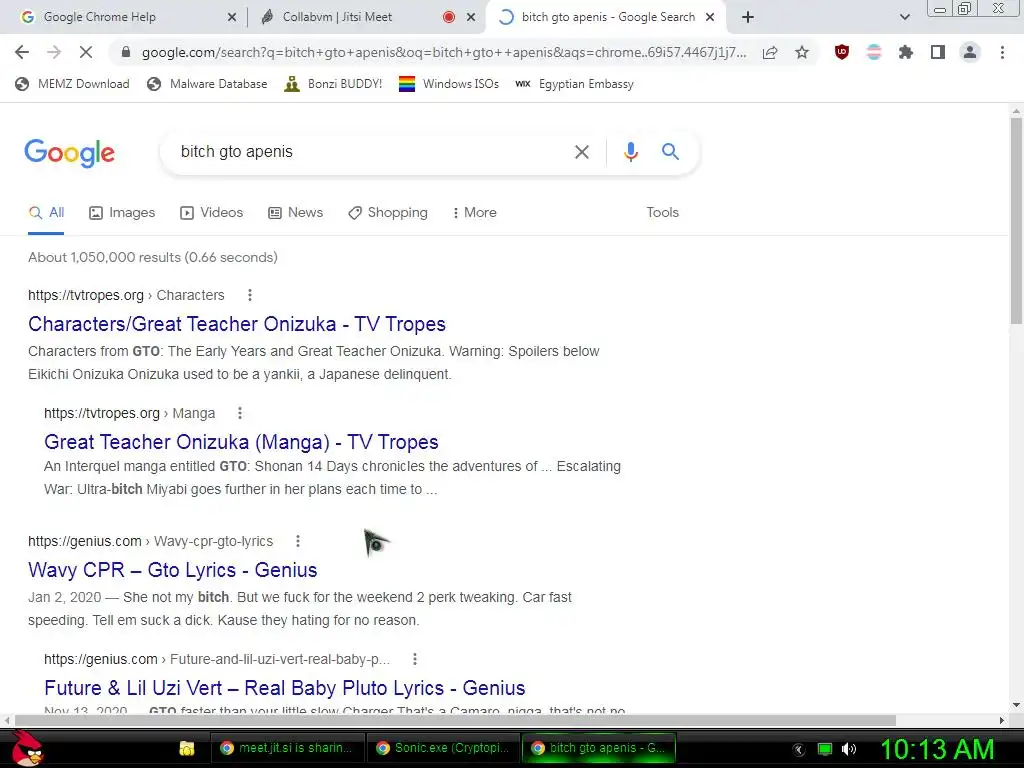Open options for Wavy-cpr-gto-lyrics result
The height and width of the screenshot is (768, 1024).
pos(298,541)
